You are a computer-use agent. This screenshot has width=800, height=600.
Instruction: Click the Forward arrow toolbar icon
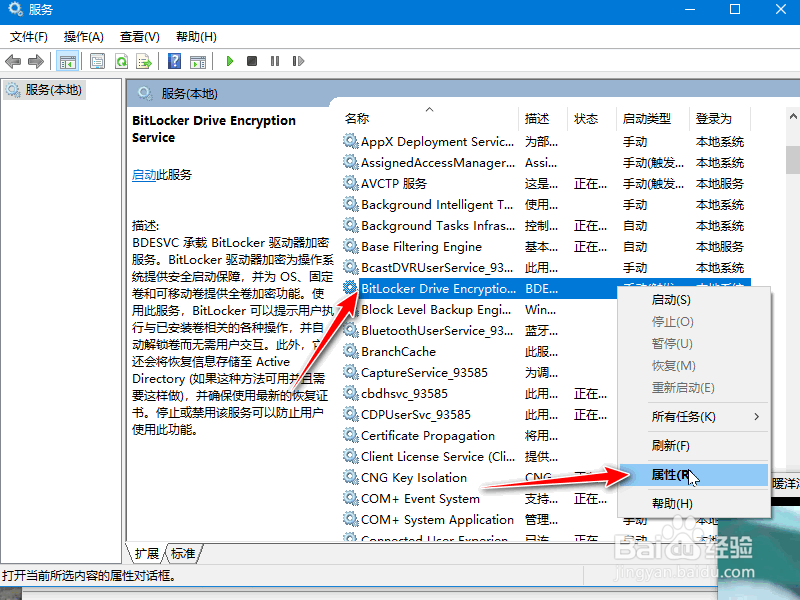click(36, 62)
